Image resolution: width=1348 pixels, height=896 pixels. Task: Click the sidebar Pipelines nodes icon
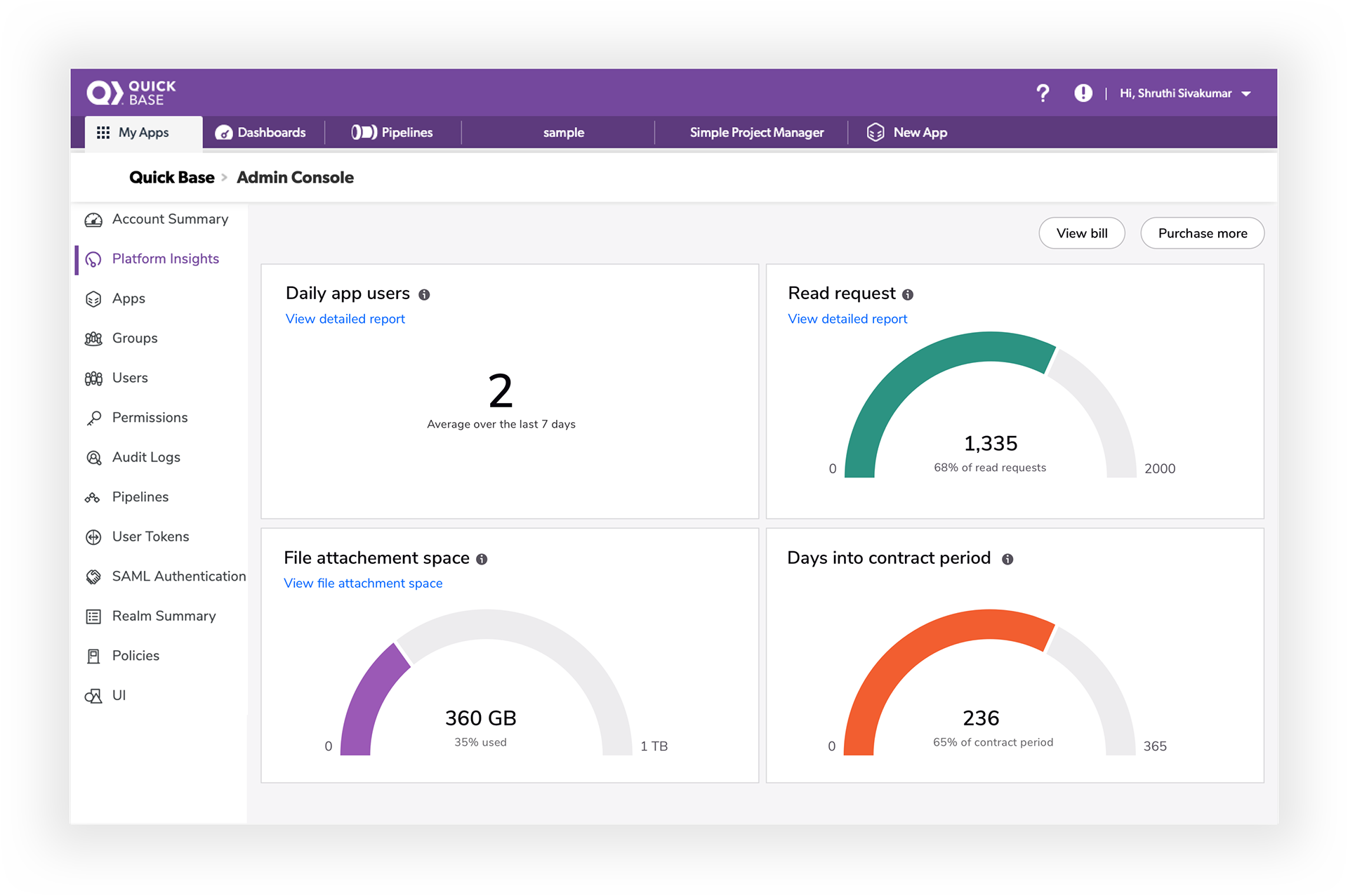click(92, 498)
